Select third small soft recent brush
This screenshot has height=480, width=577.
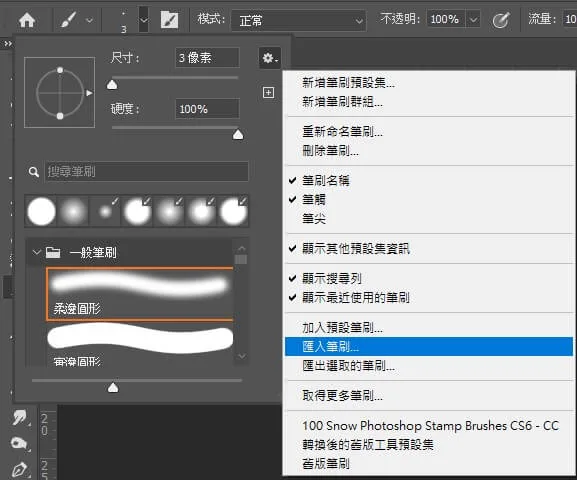click(105, 211)
